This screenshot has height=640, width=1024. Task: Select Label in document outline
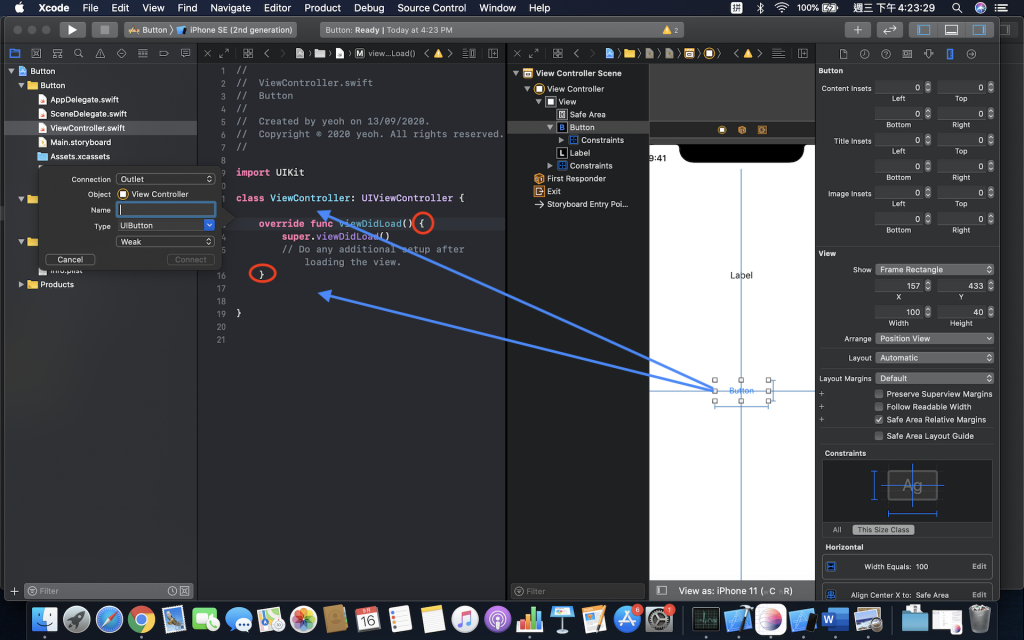click(579, 153)
